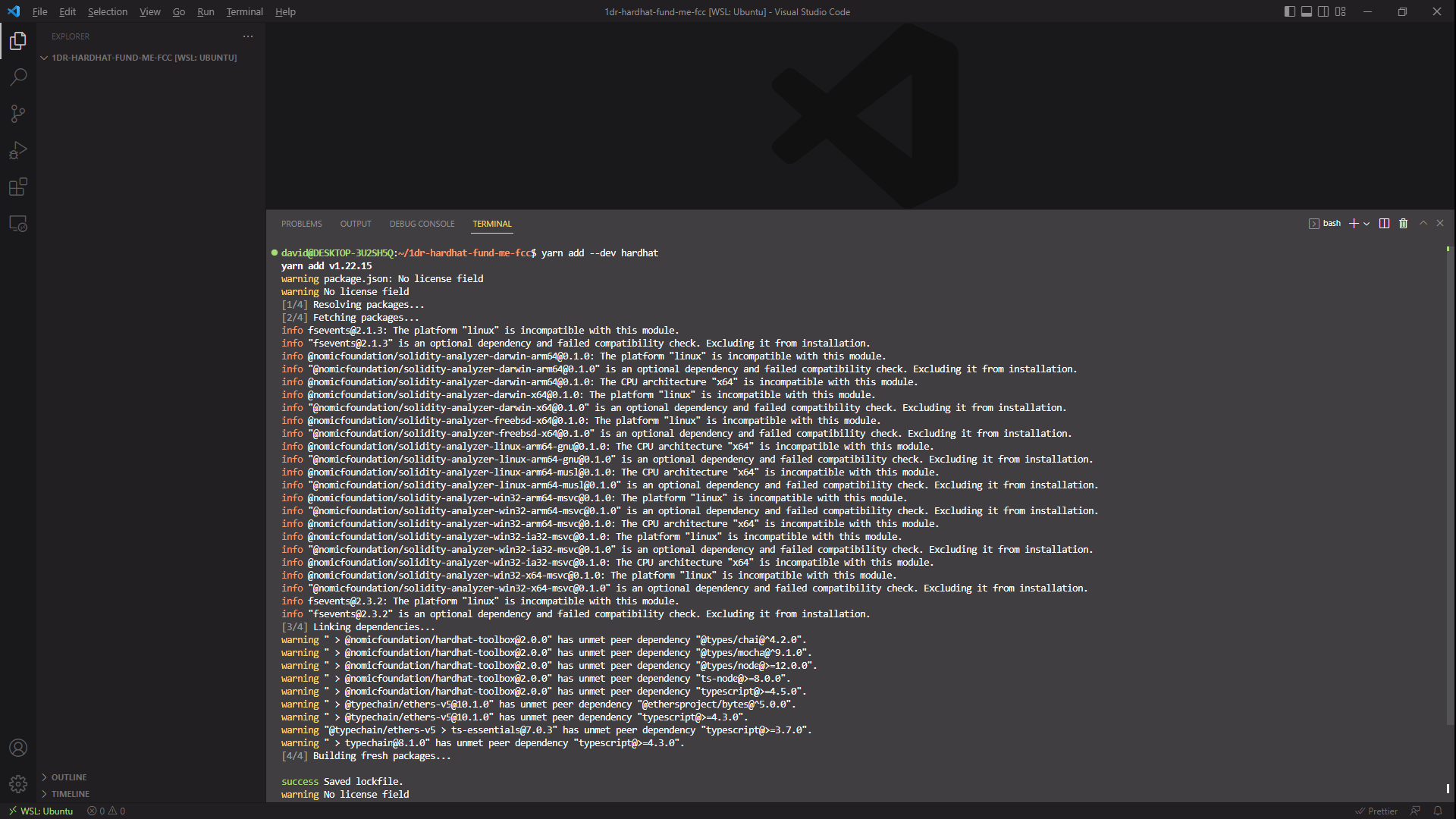Open the Source Control view
1456x819 pixels.
click(18, 114)
